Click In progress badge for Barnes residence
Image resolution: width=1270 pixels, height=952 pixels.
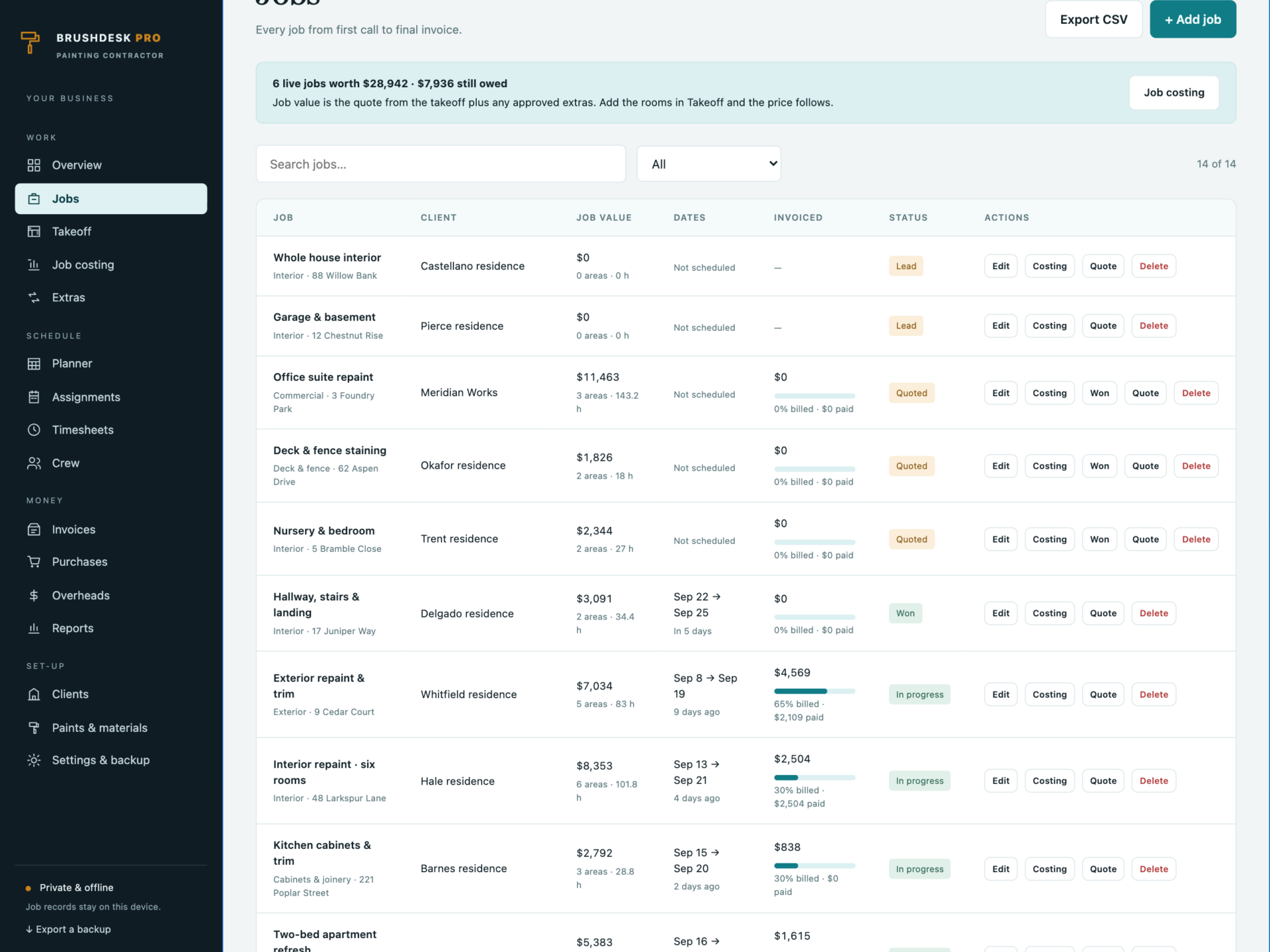tap(919, 869)
